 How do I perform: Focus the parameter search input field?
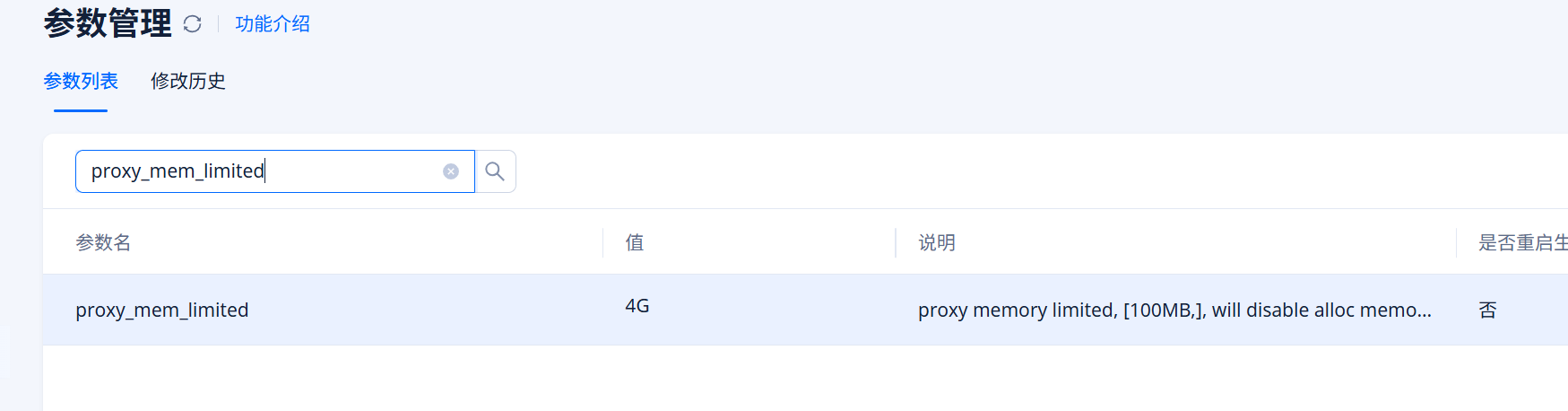point(260,171)
